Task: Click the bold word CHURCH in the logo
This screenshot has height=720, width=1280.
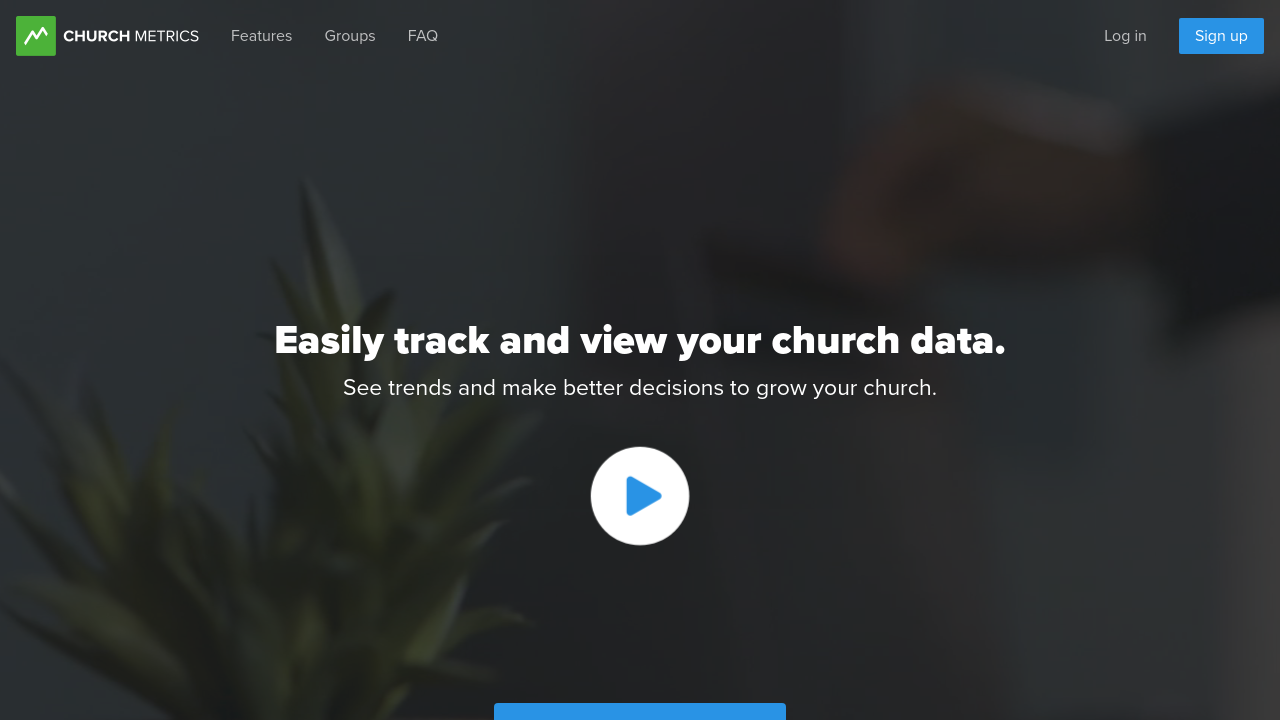Action: pyautogui.click(x=96, y=36)
